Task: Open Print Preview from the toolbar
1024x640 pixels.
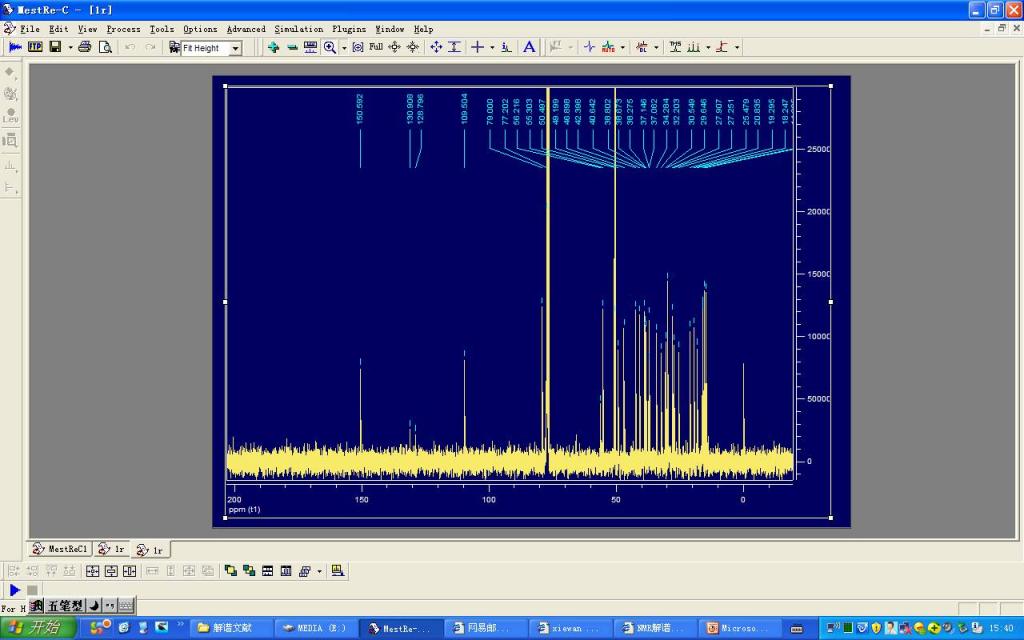Action: click(x=105, y=47)
